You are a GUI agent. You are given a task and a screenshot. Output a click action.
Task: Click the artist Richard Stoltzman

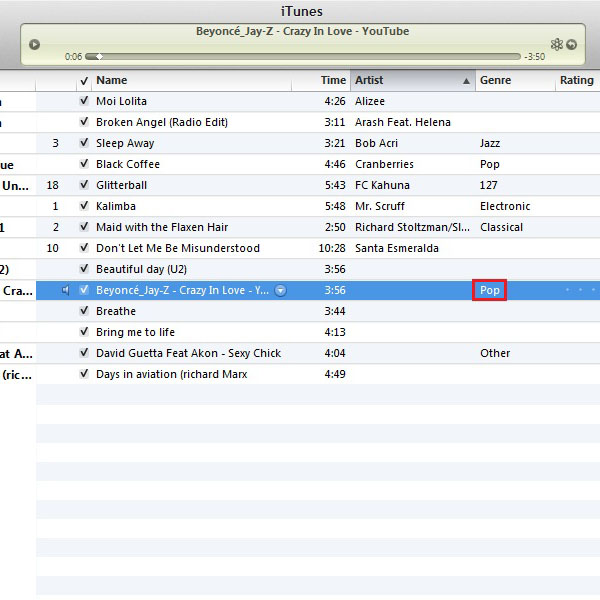[412, 227]
